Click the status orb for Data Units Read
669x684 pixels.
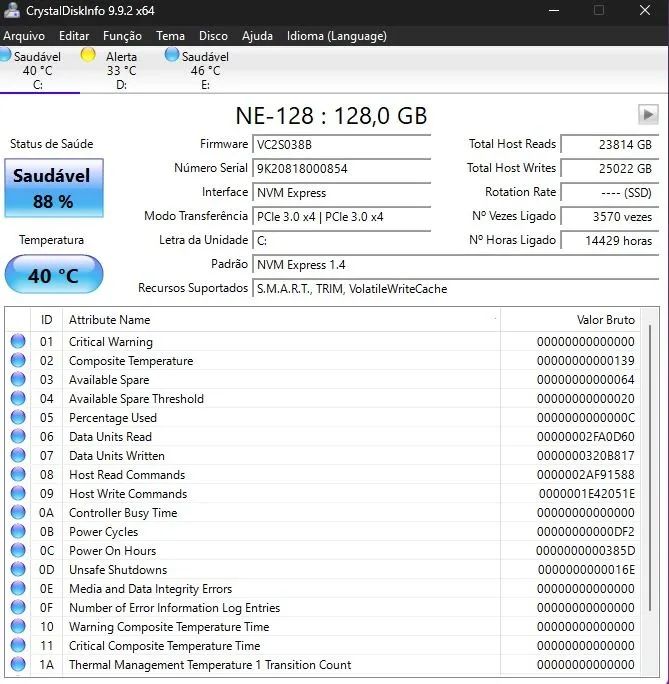[18, 436]
